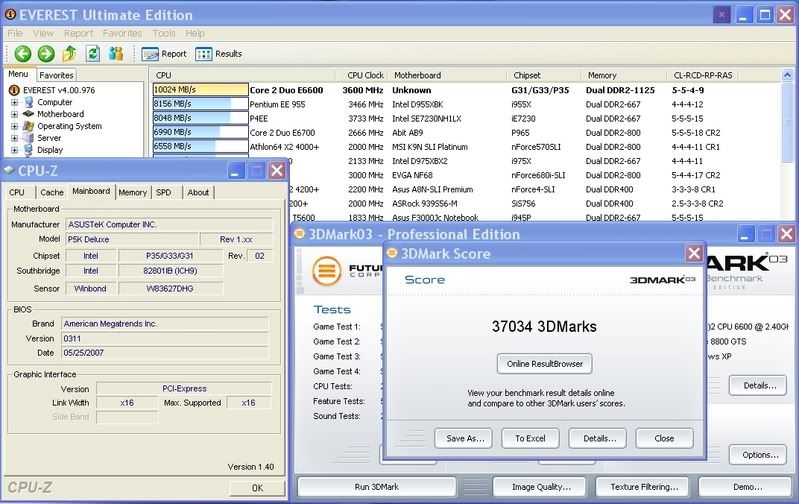Click Details... button in 3DMark03 main window
Viewport: 799px width, 504px height.
click(x=758, y=385)
